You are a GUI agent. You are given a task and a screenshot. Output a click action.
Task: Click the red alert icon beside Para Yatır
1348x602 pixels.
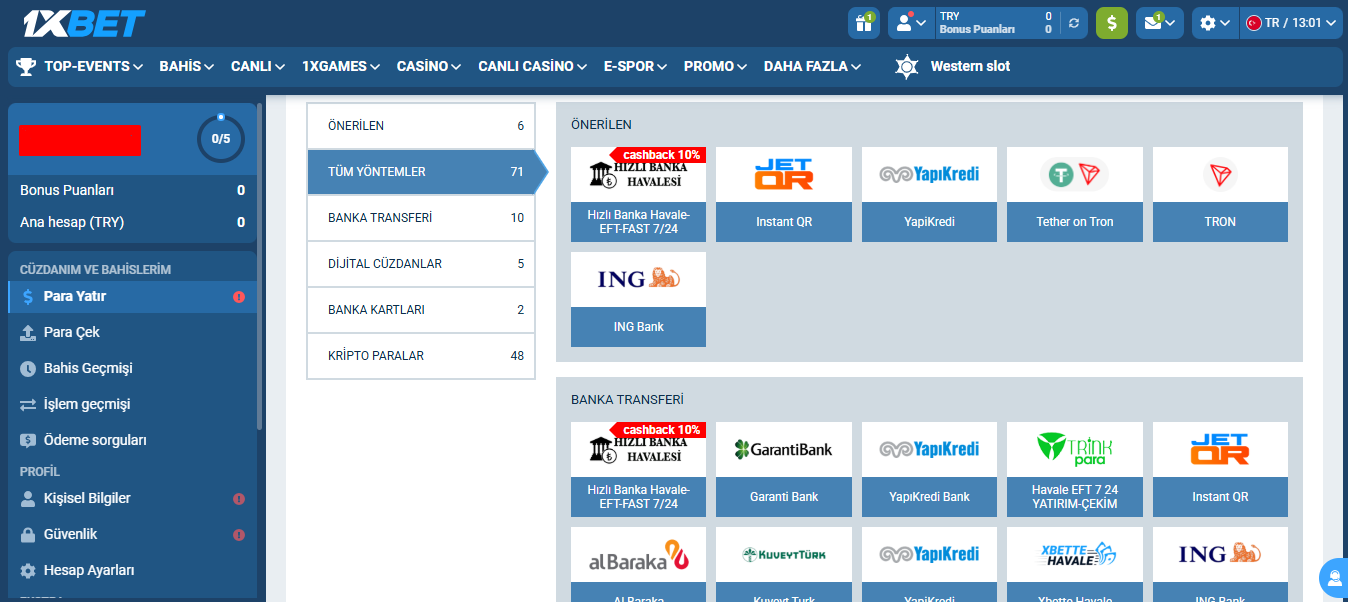[x=239, y=297]
